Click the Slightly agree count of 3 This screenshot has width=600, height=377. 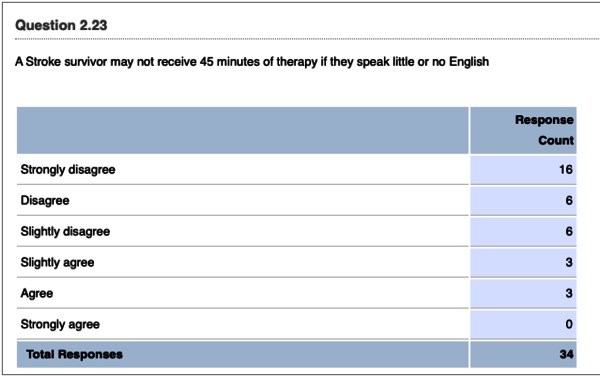pos(569,262)
